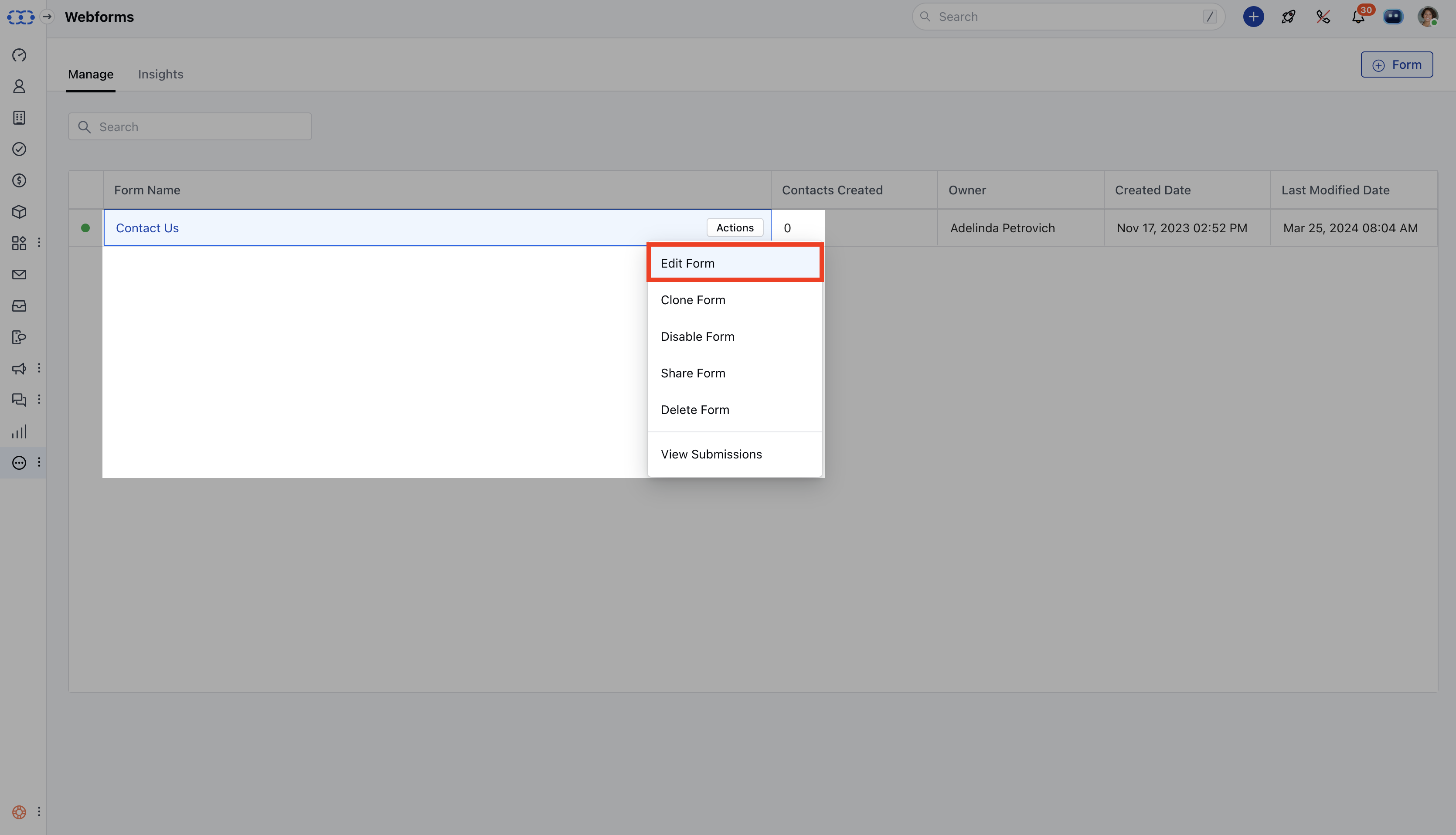Click the green status dot for Contact Us
Viewport: 1456px width, 835px height.
[x=85, y=228]
